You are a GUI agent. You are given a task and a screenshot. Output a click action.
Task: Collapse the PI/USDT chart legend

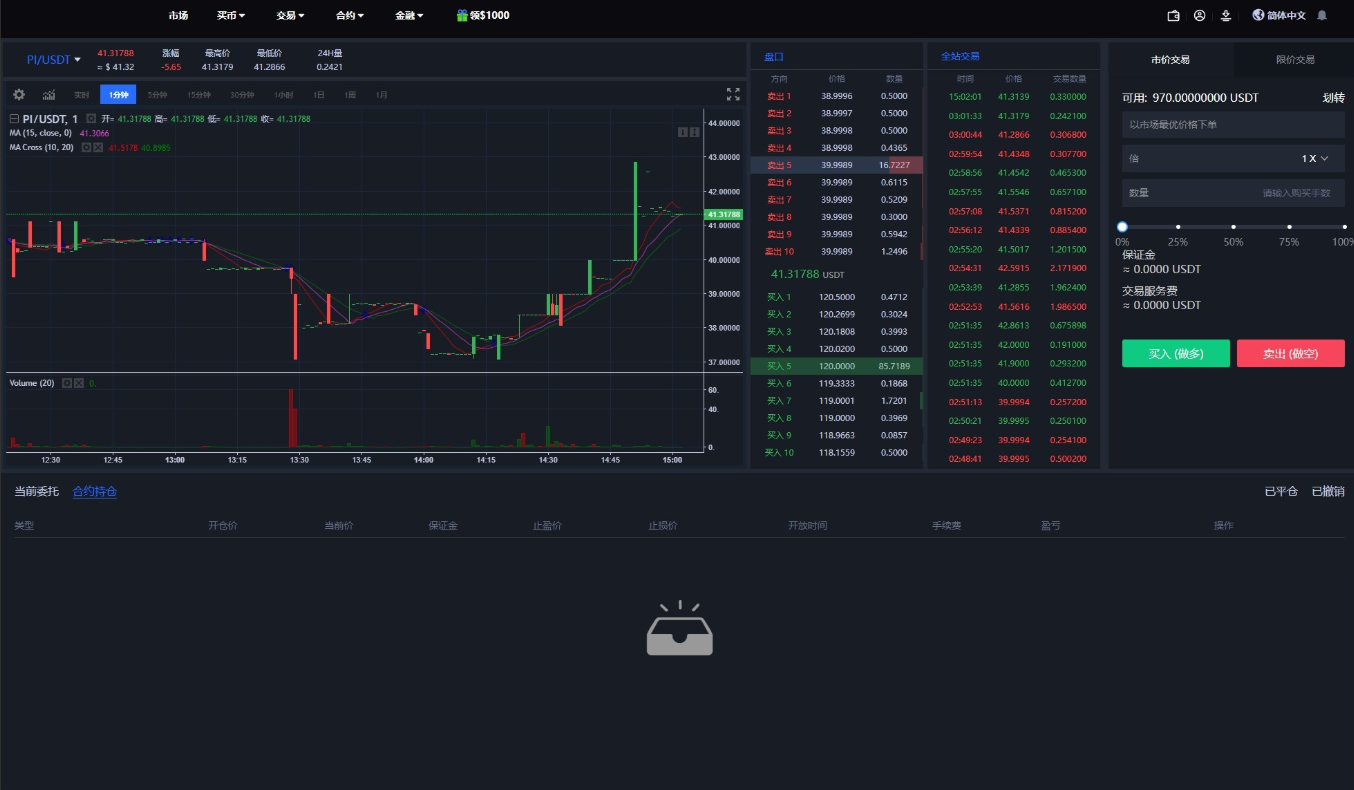14,119
